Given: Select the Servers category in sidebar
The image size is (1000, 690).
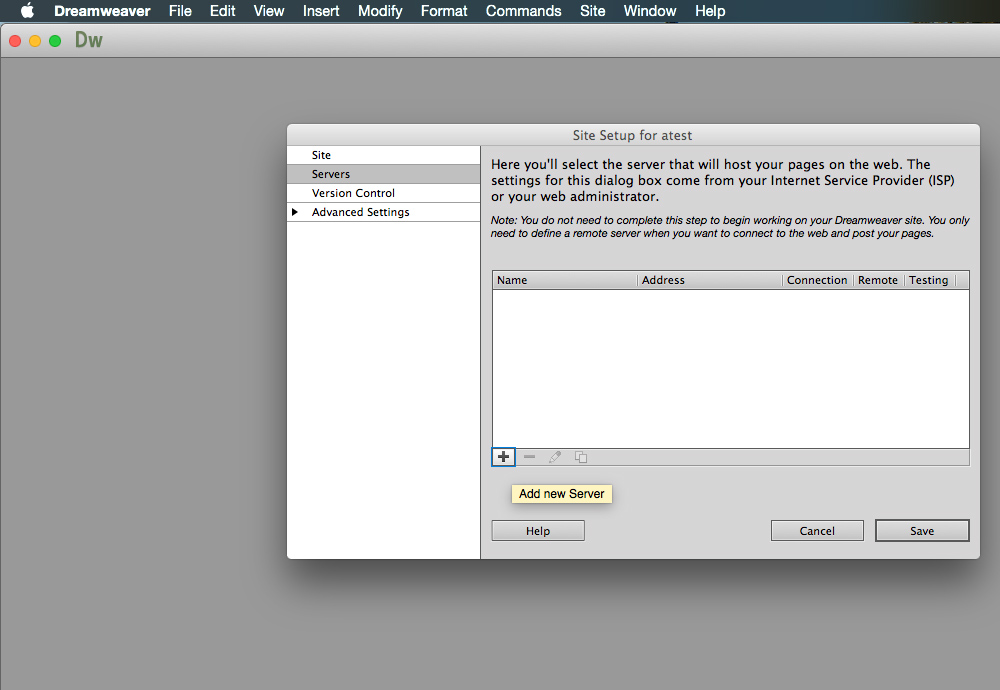Looking at the screenshot, I should 331,174.
